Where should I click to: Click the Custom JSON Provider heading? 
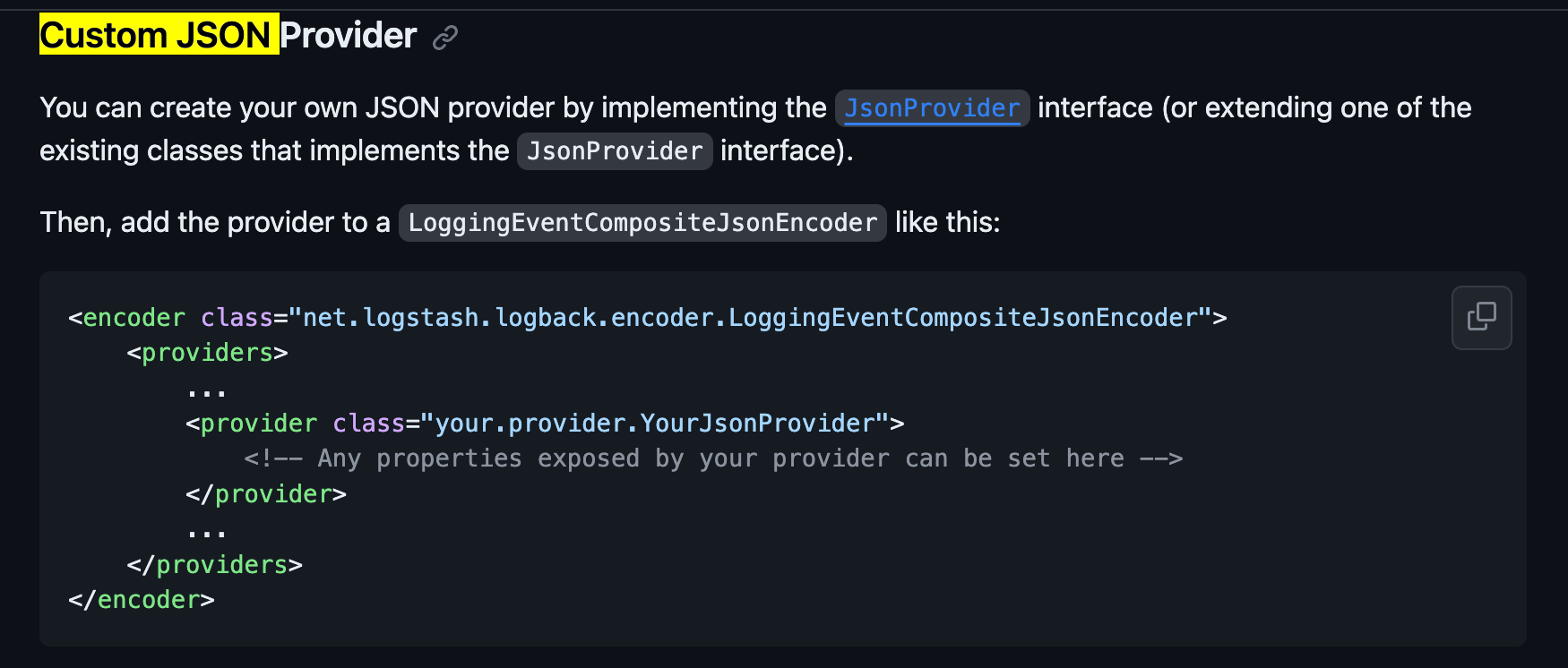click(348, 36)
